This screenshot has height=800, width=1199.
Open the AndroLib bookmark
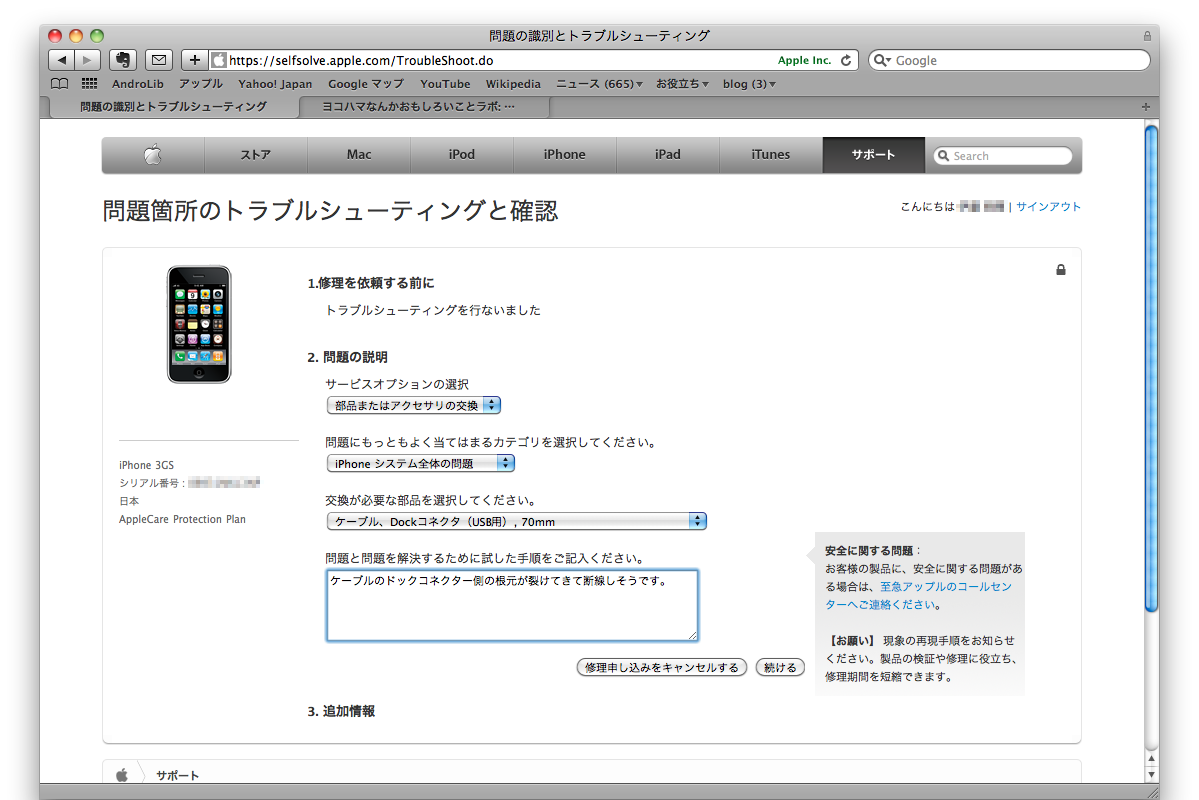pyautogui.click(x=138, y=84)
